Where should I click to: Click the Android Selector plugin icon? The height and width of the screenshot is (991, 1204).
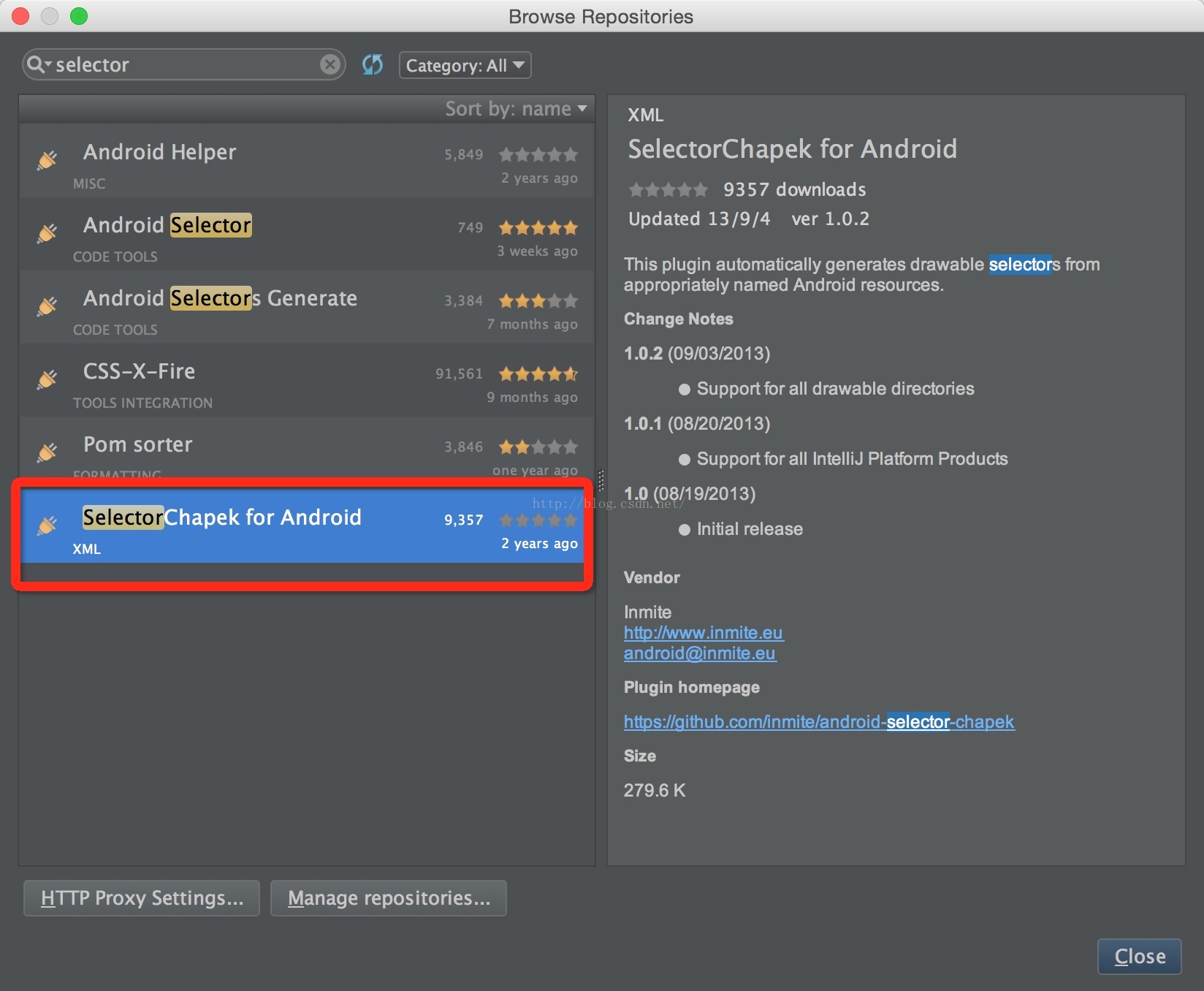click(47, 233)
